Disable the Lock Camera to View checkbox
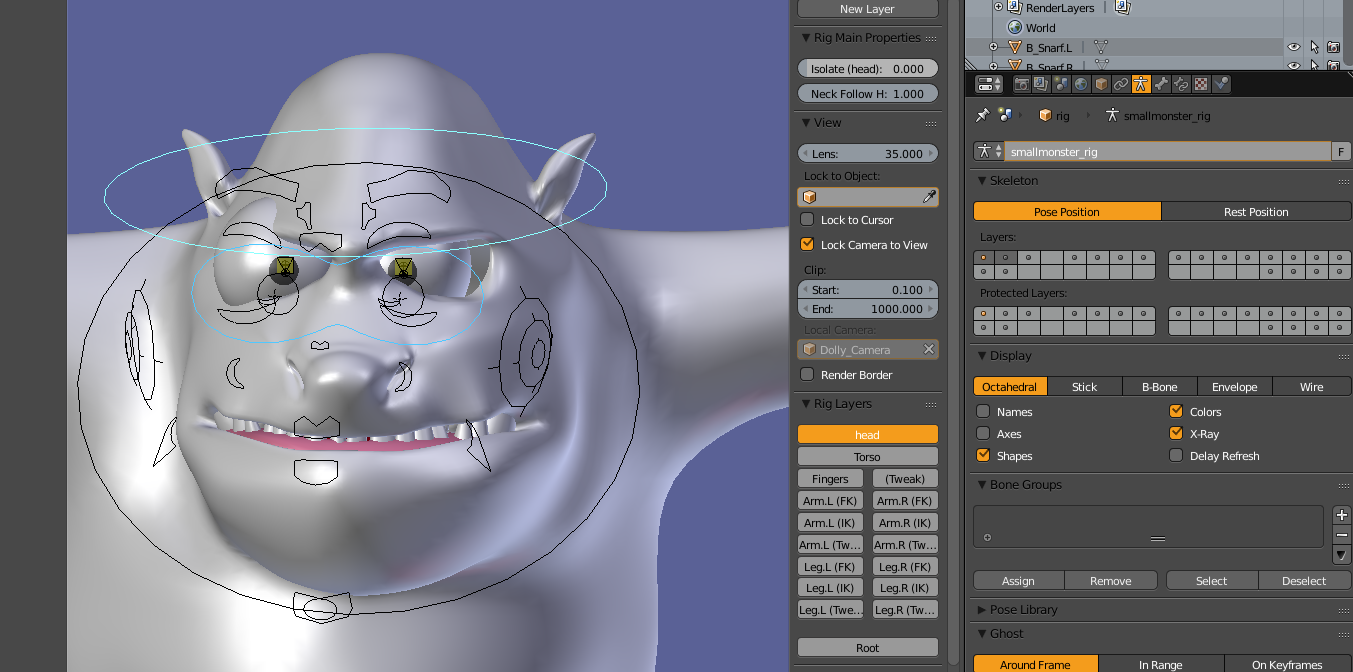The height and width of the screenshot is (672, 1353). [x=807, y=245]
